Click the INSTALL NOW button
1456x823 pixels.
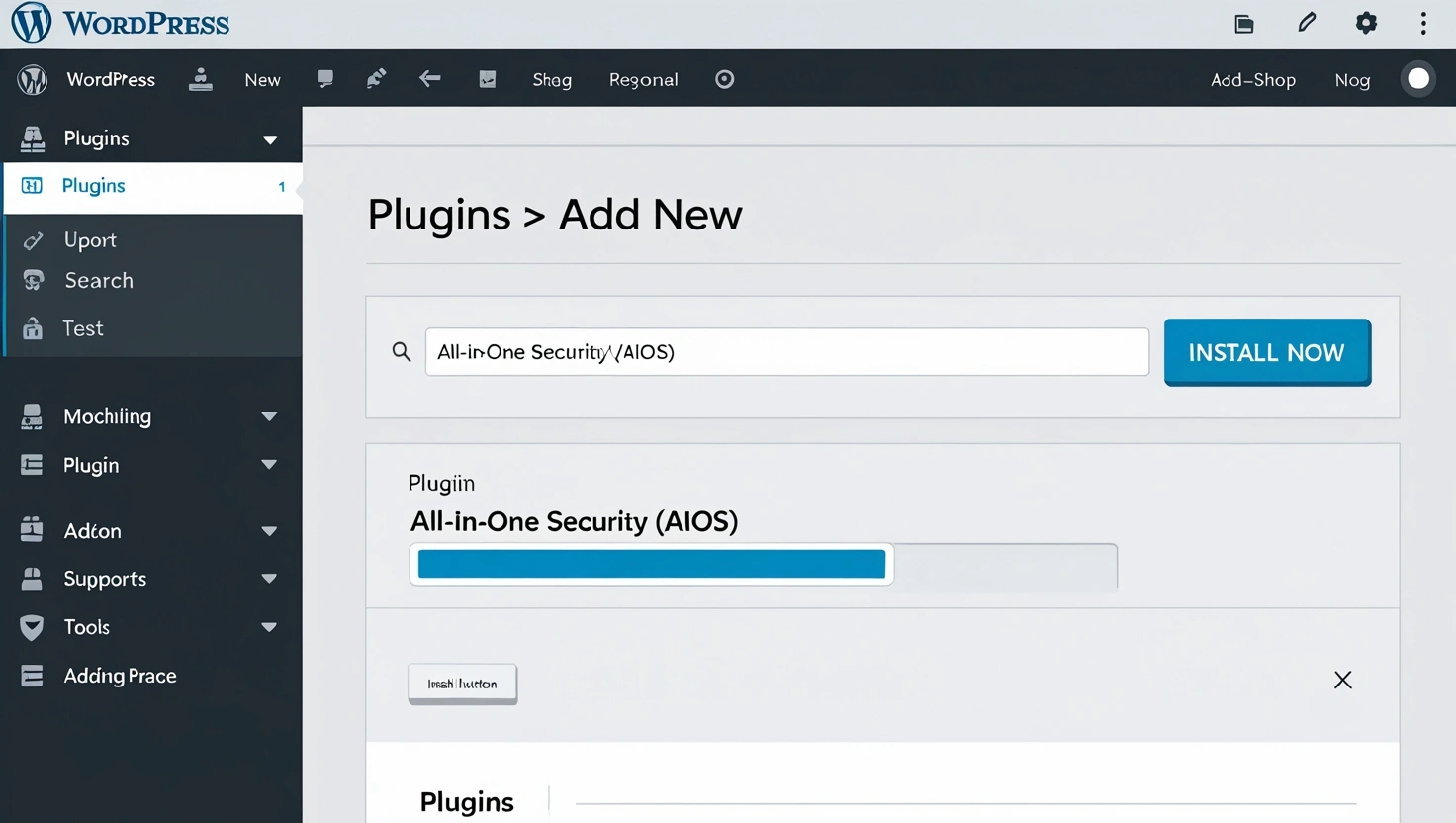pyautogui.click(x=1267, y=352)
